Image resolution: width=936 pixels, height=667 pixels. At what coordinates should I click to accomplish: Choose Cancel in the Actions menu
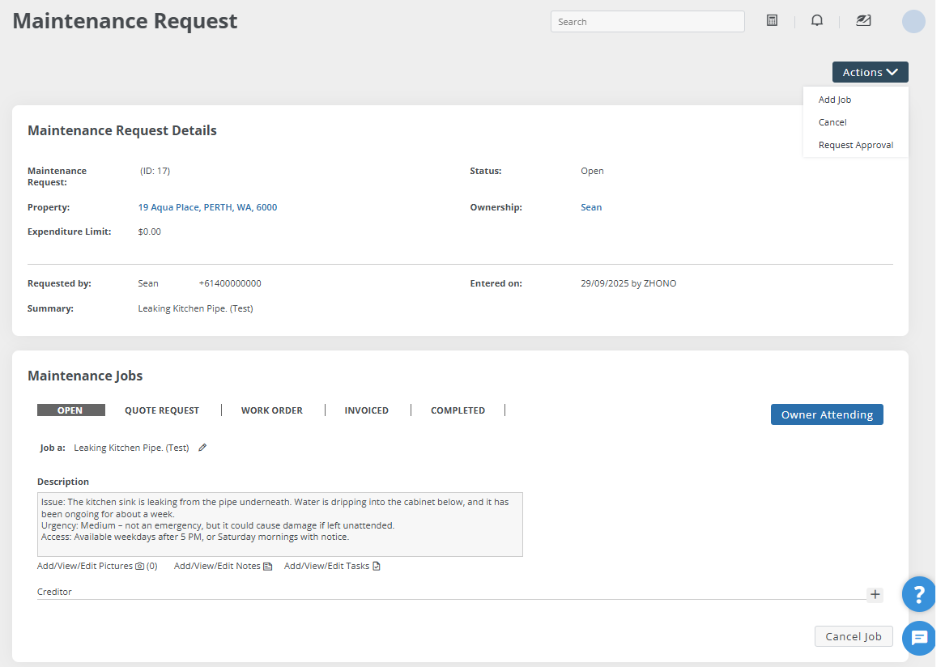(x=832, y=122)
